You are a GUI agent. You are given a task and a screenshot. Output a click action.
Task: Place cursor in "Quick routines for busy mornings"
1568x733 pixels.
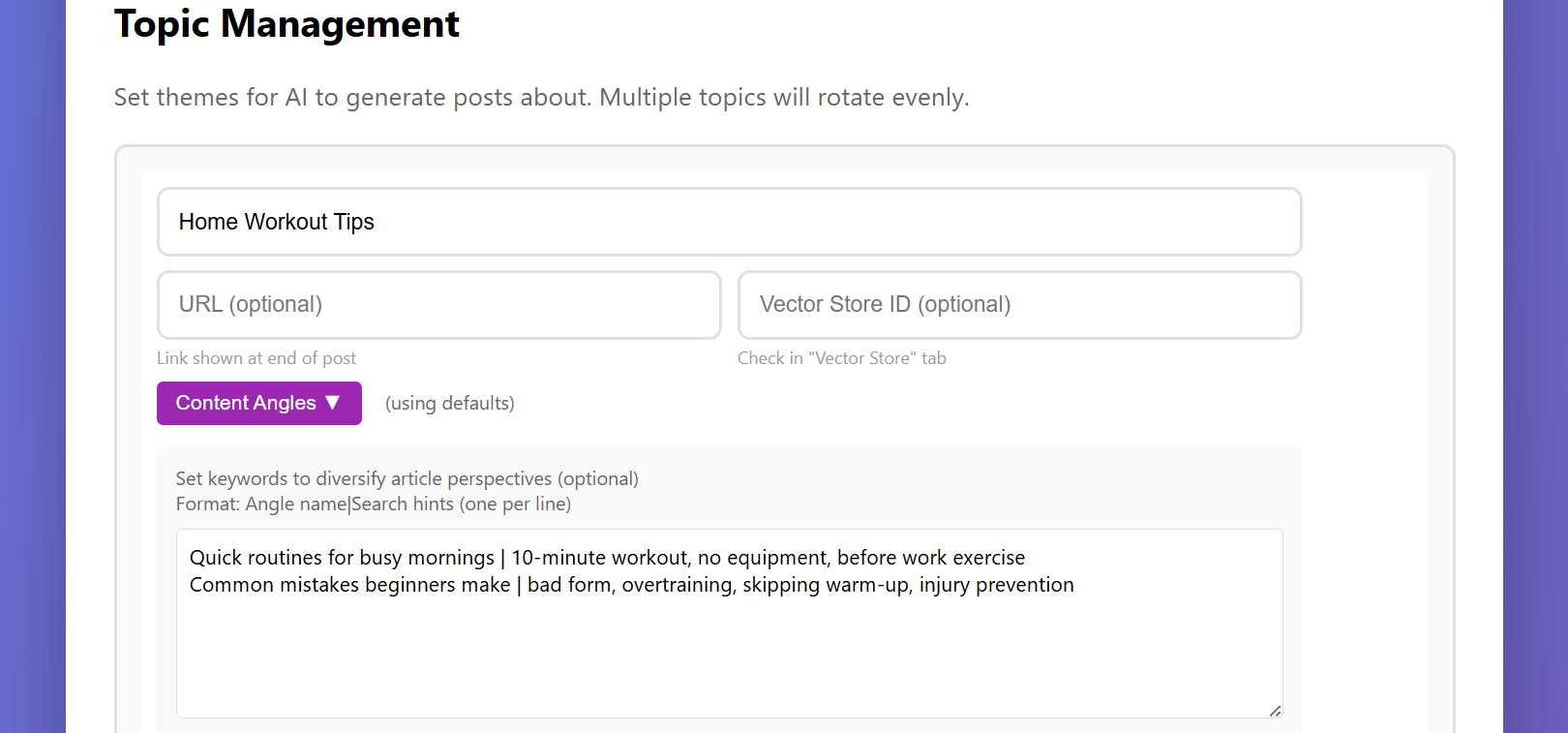pos(342,558)
